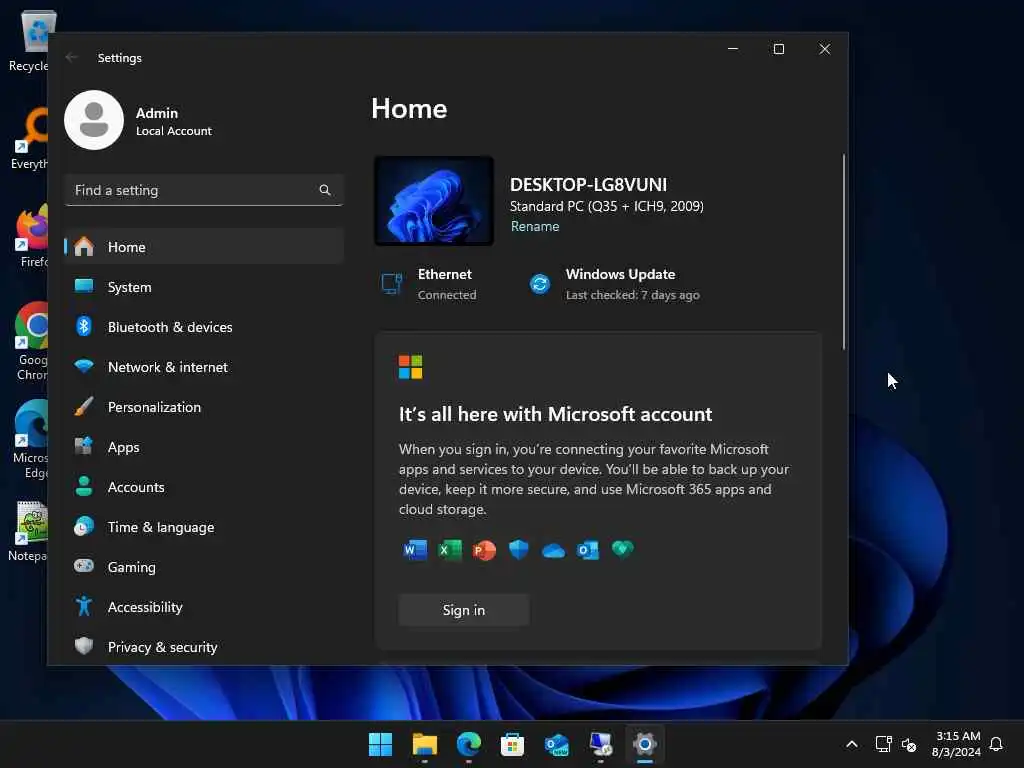Show hidden system tray icons
The image size is (1024, 768).
[x=852, y=744]
